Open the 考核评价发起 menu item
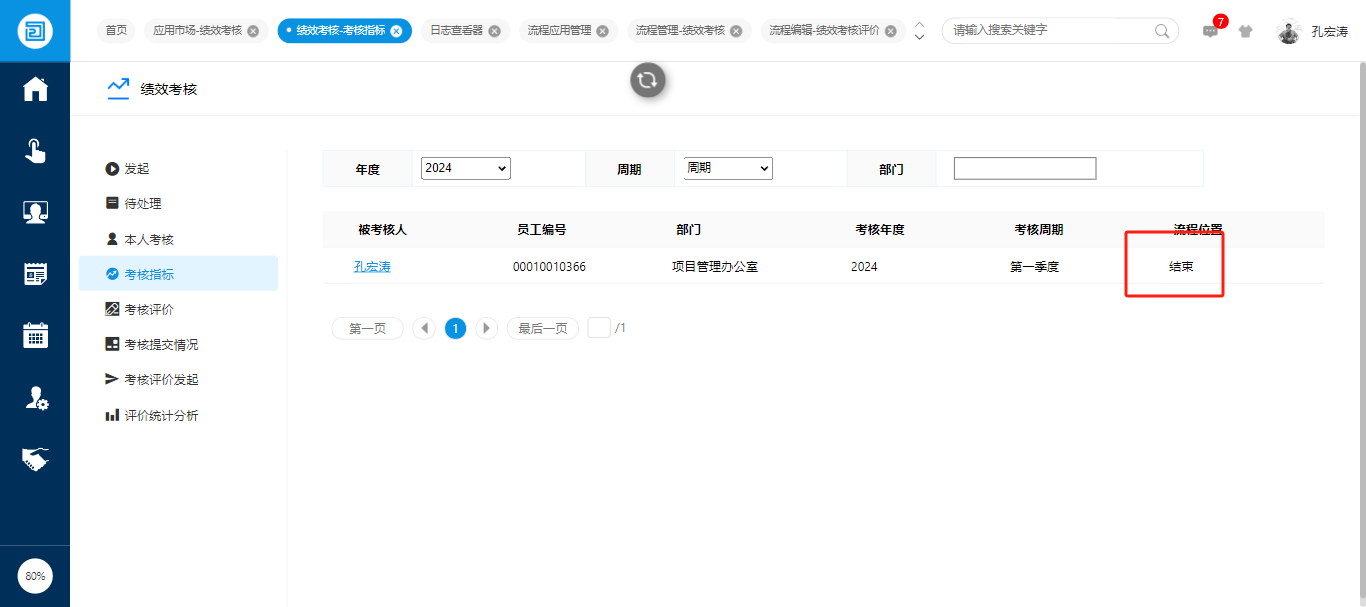Image resolution: width=1366 pixels, height=607 pixels. pyautogui.click(x=178, y=380)
